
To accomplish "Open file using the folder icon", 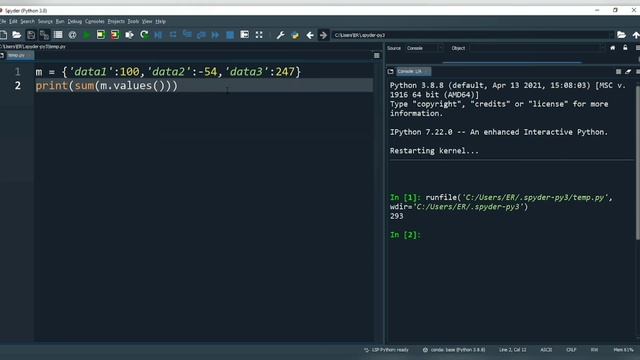I will coord(17,35).
